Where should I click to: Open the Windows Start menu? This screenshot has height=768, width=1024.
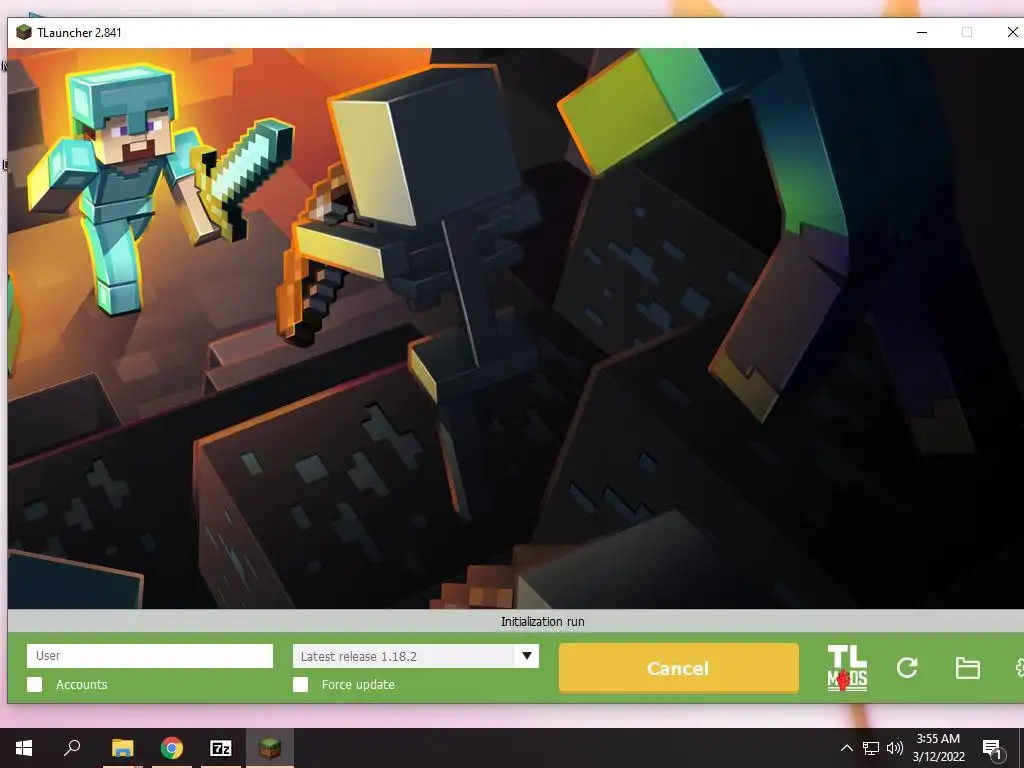tap(24, 748)
